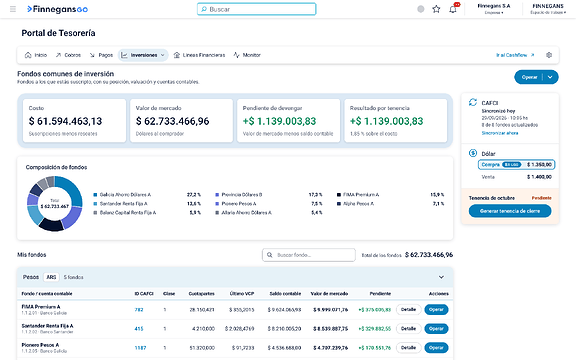Click Detalle for FIMA Premium A
The image size is (576, 360).
pos(408,310)
